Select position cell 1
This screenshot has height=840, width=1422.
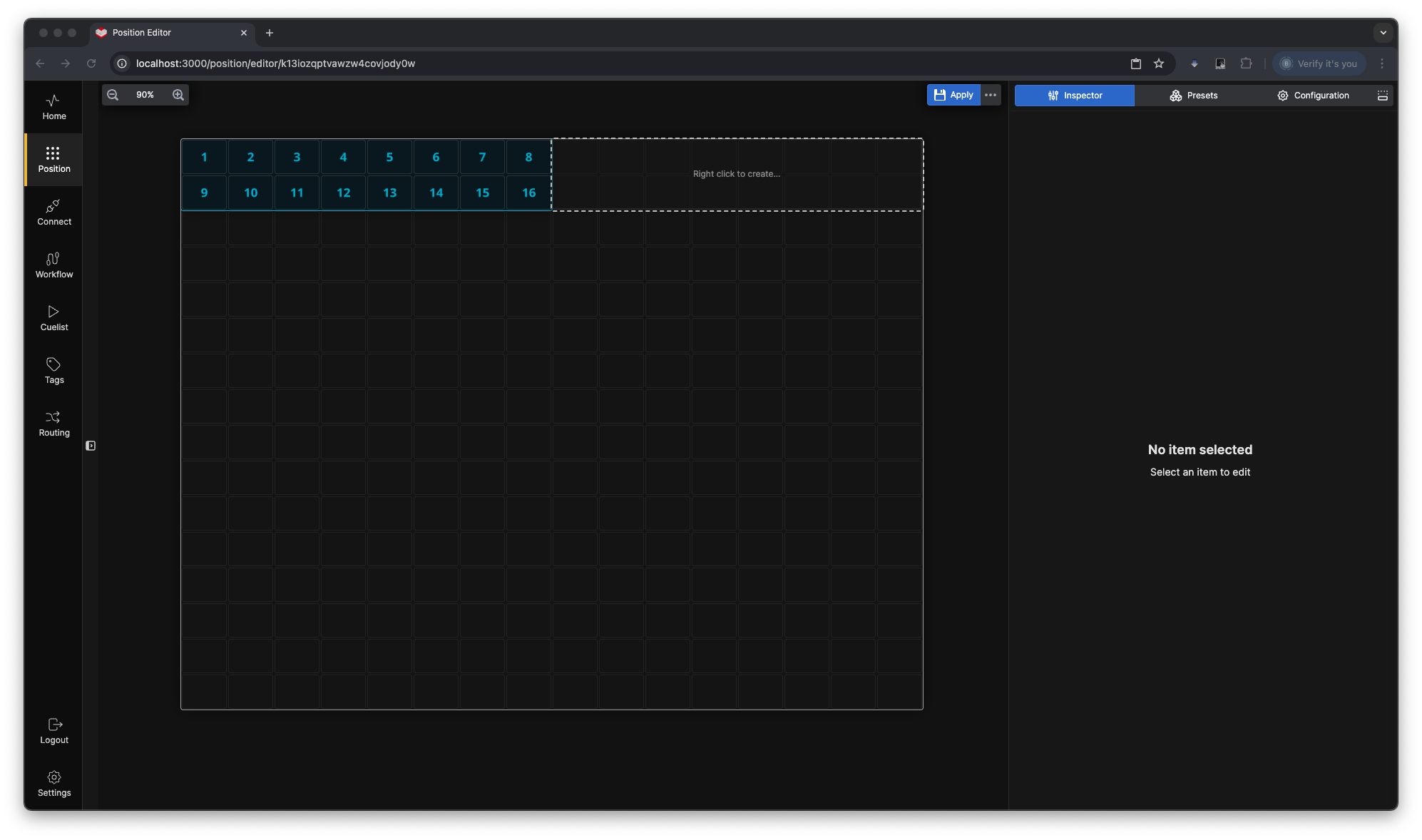click(204, 157)
